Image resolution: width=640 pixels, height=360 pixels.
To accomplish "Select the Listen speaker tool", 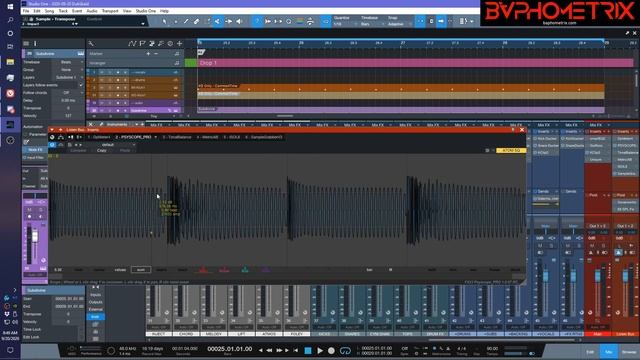I will click(239, 21).
